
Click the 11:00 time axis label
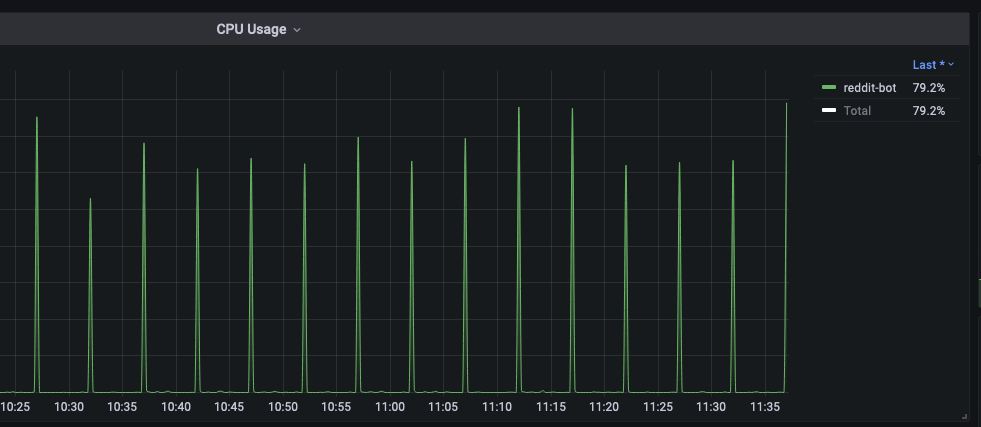(390, 407)
